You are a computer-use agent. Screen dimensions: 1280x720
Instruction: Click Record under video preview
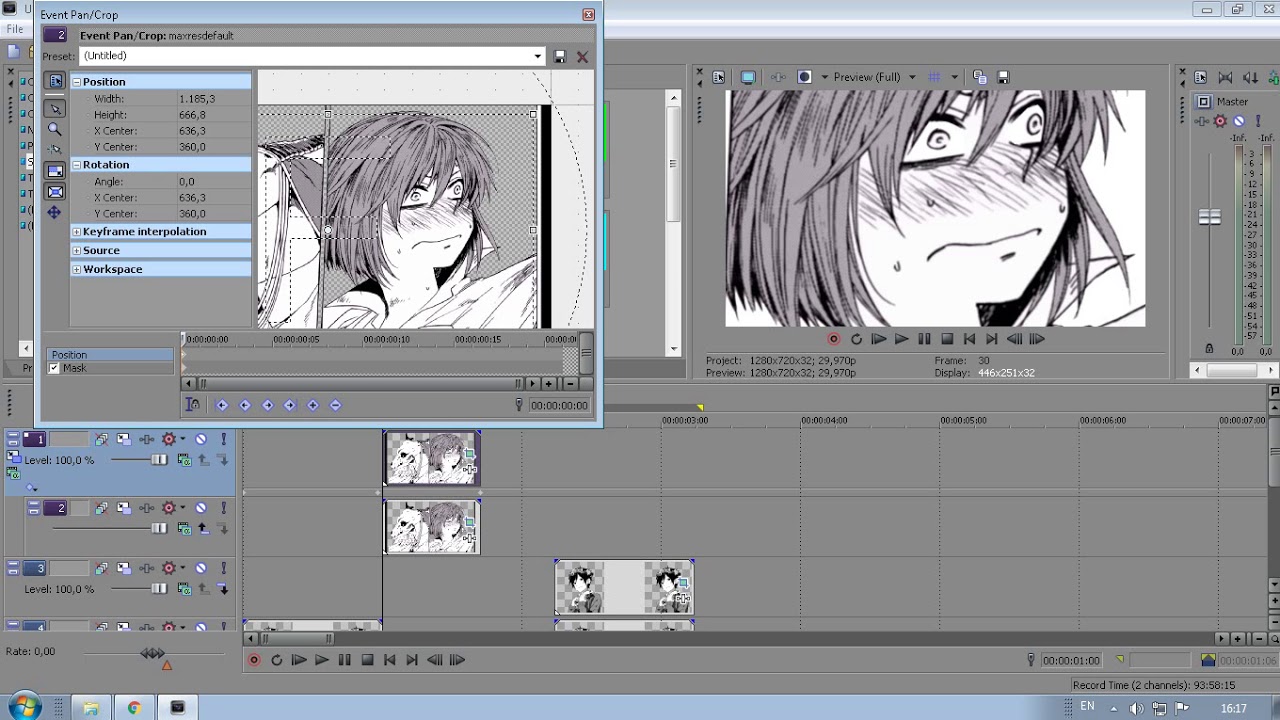click(833, 339)
